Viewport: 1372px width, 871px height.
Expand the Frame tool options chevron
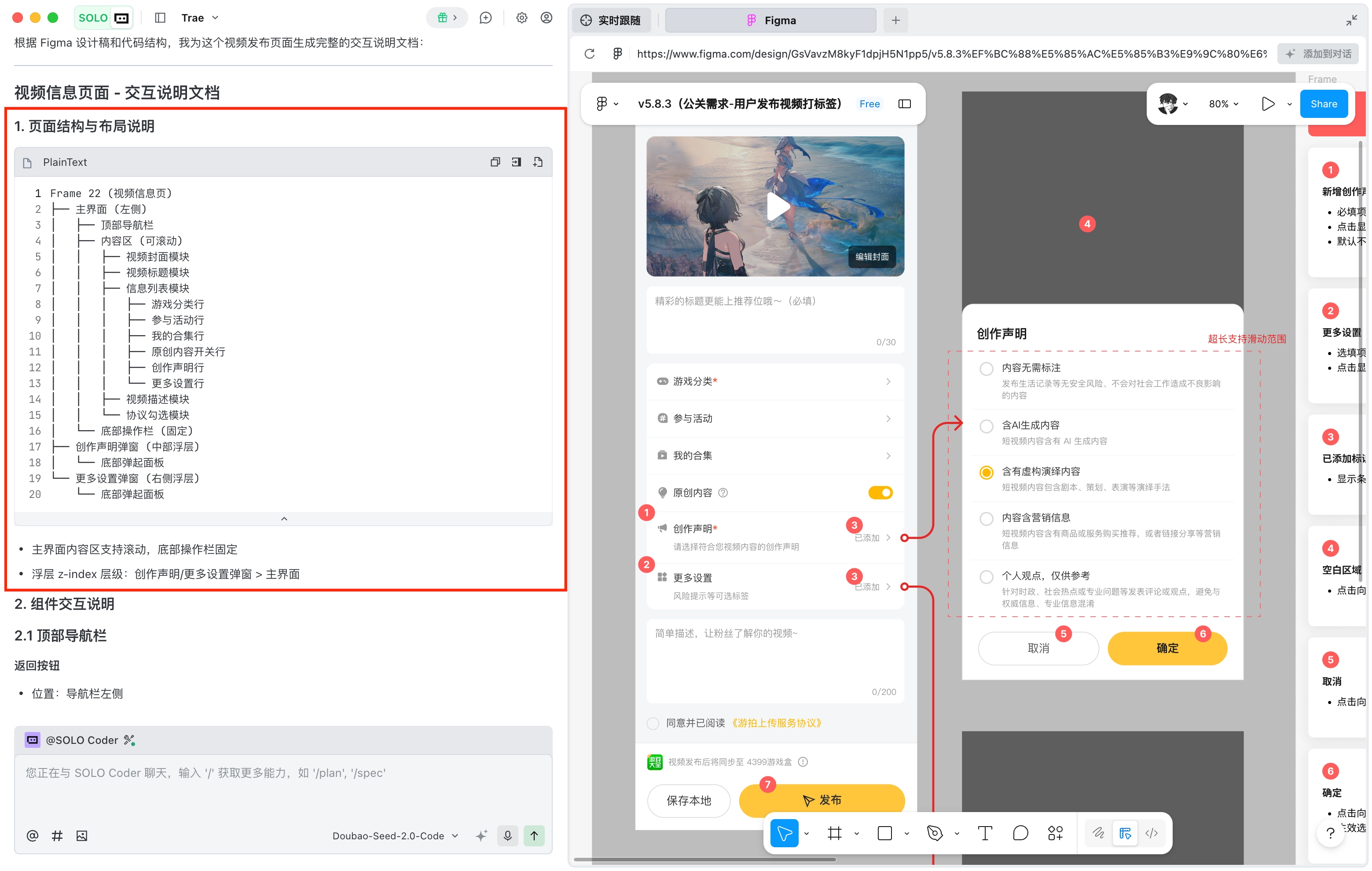[x=857, y=834]
